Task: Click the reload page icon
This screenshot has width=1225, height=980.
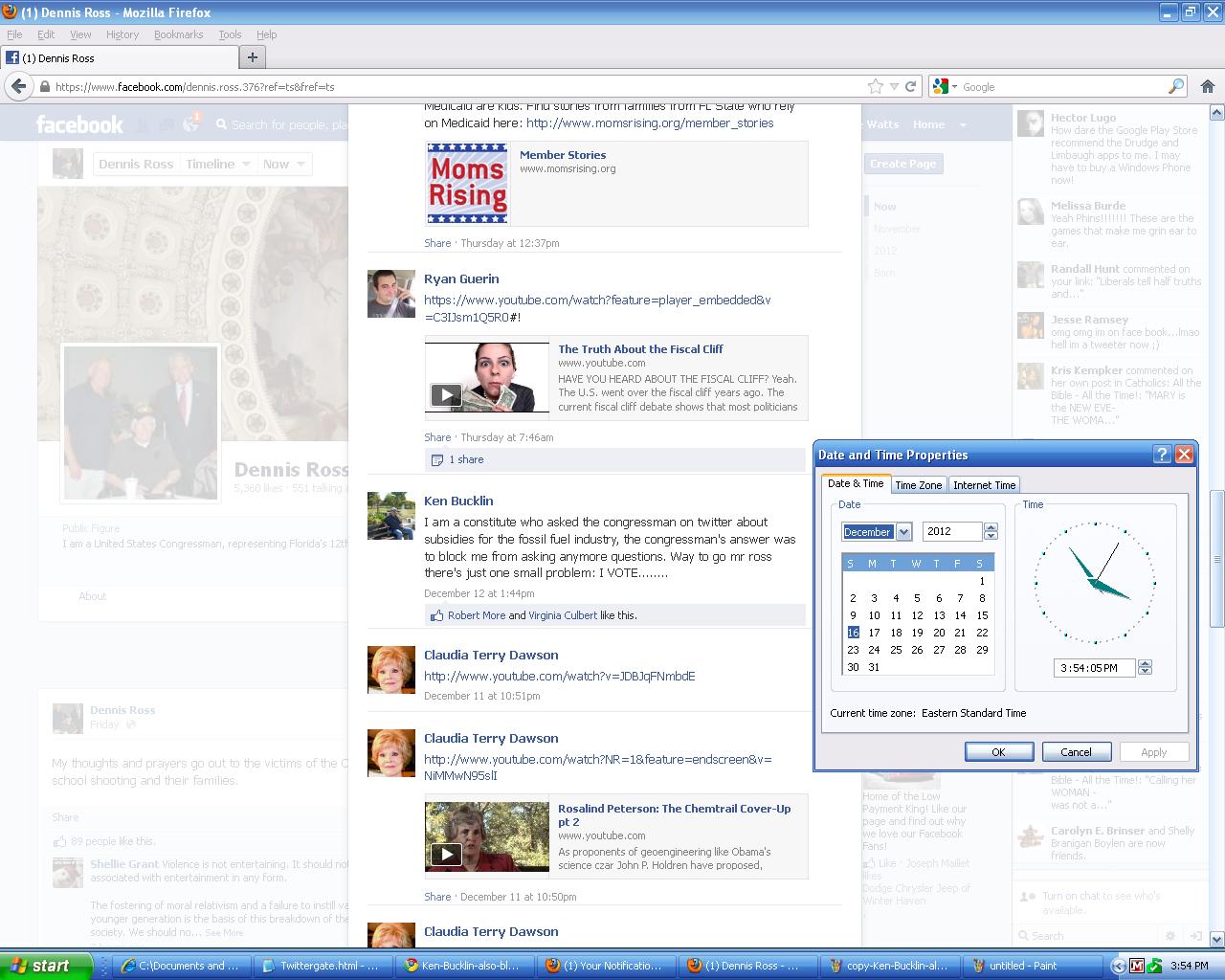Action: [910, 86]
